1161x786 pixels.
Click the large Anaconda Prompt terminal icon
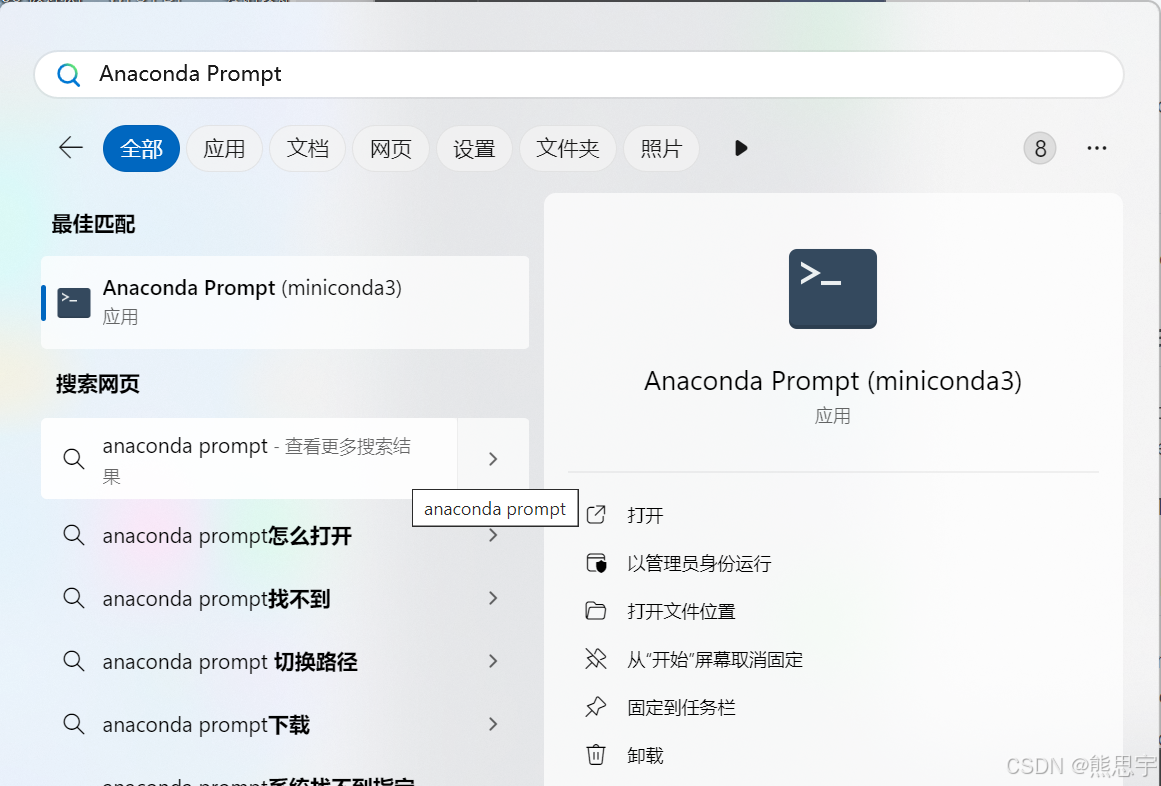tap(832, 289)
